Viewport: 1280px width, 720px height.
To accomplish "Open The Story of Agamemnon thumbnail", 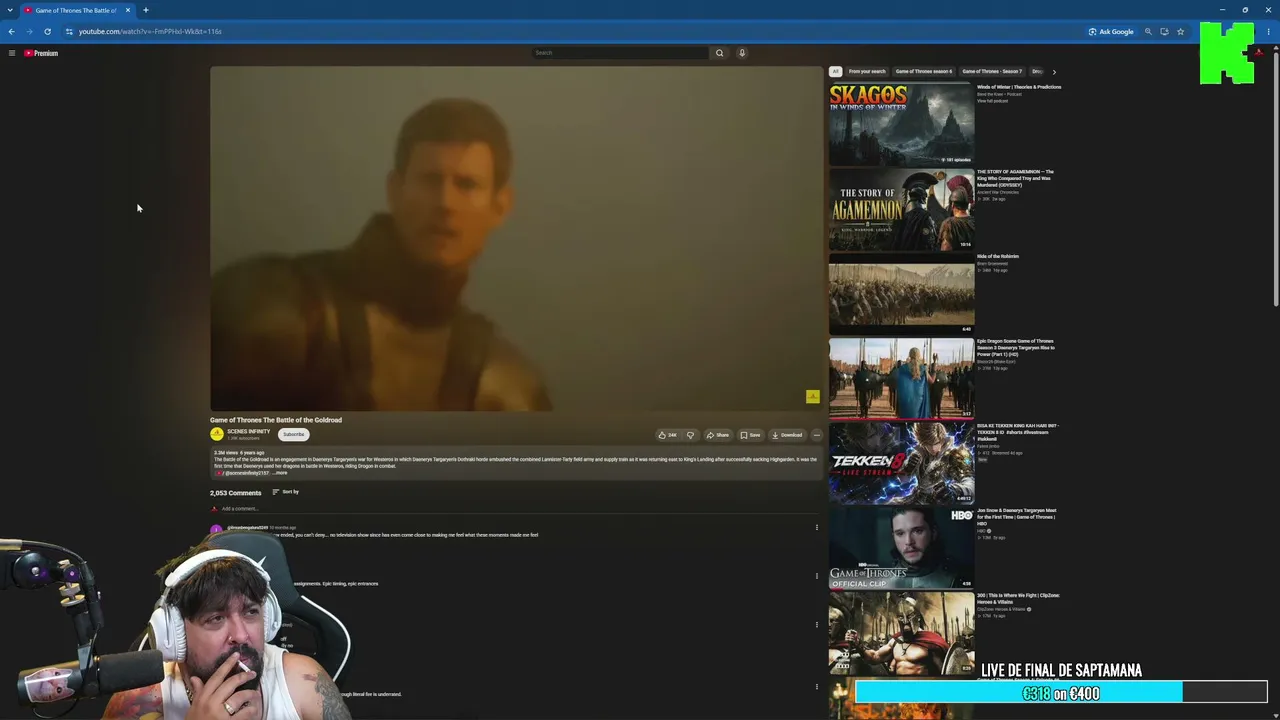I will pyautogui.click(x=901, y=209).
